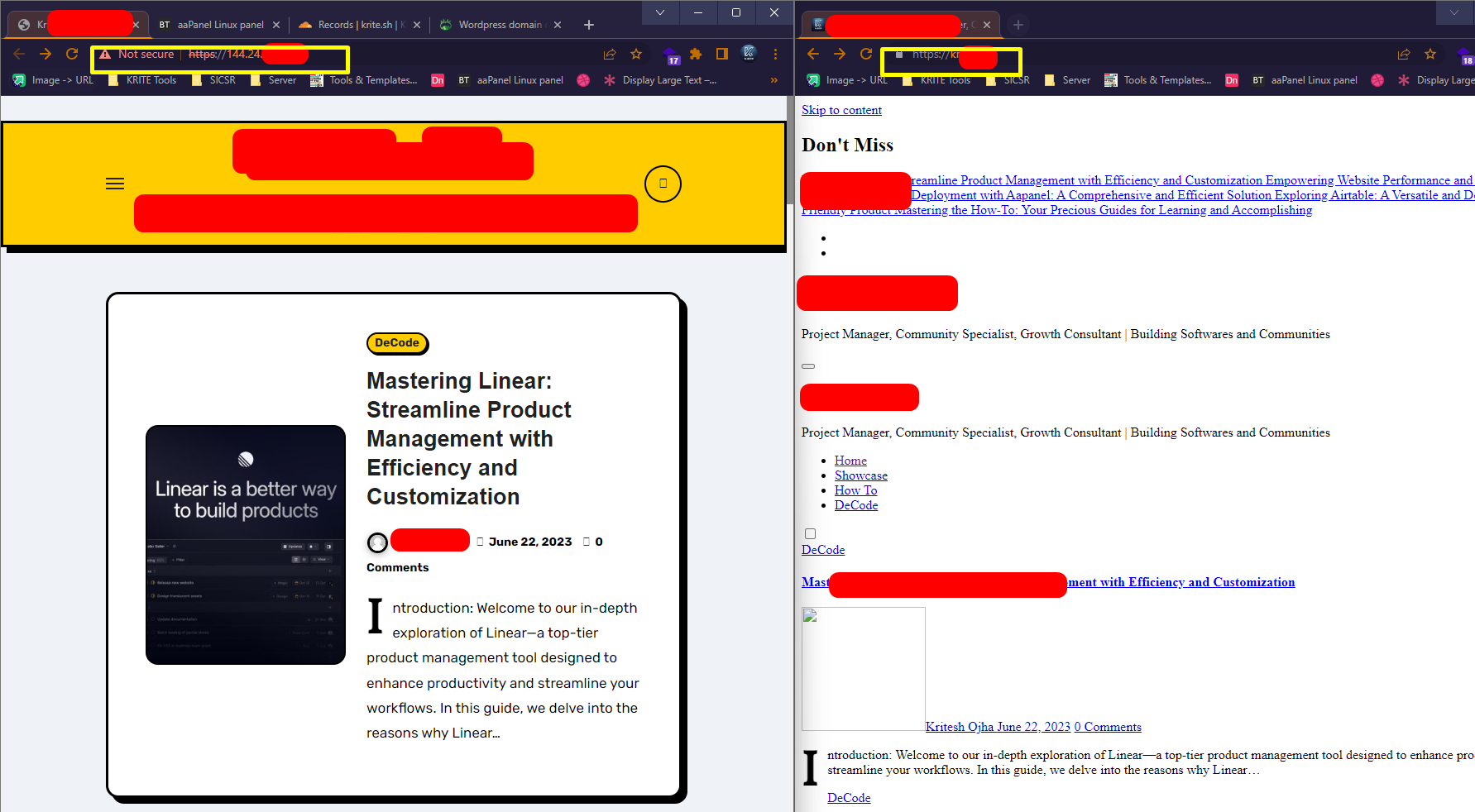The height and width of the screenshot is (812, 1475).
Task: Click Skip to content link
Action: 841,110
